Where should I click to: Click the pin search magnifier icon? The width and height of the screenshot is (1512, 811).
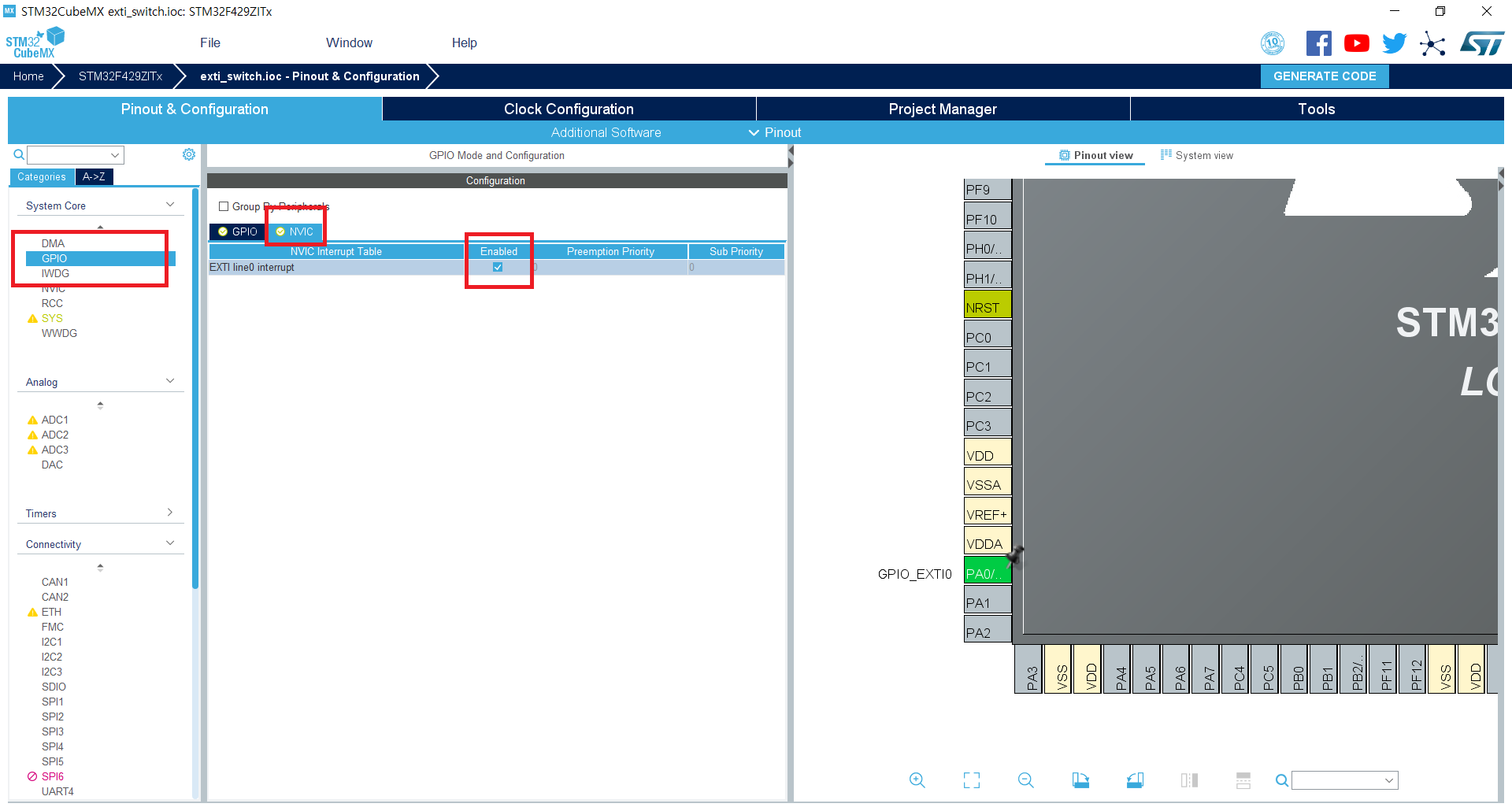[1282, 780]
